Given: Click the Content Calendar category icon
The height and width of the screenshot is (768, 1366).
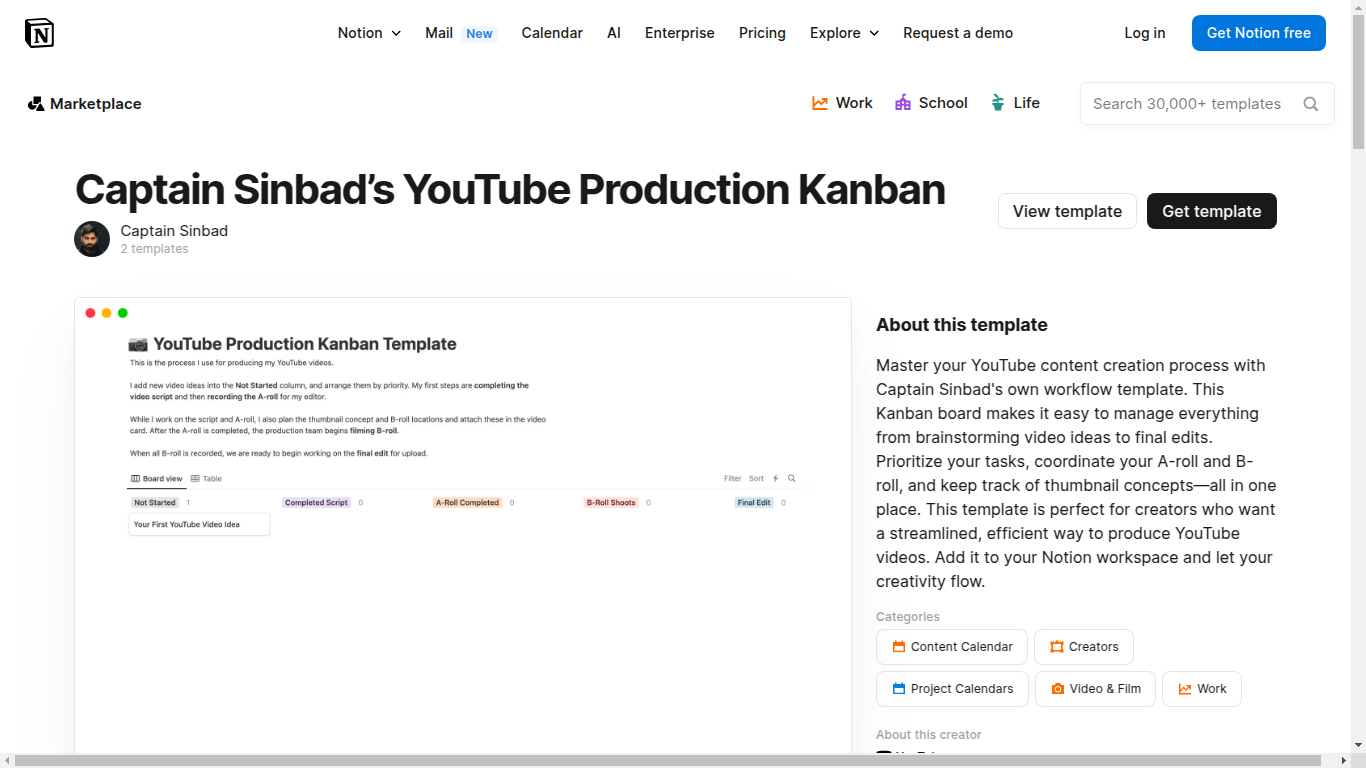Looking at the screenshot, I should [x=899, y=647].
